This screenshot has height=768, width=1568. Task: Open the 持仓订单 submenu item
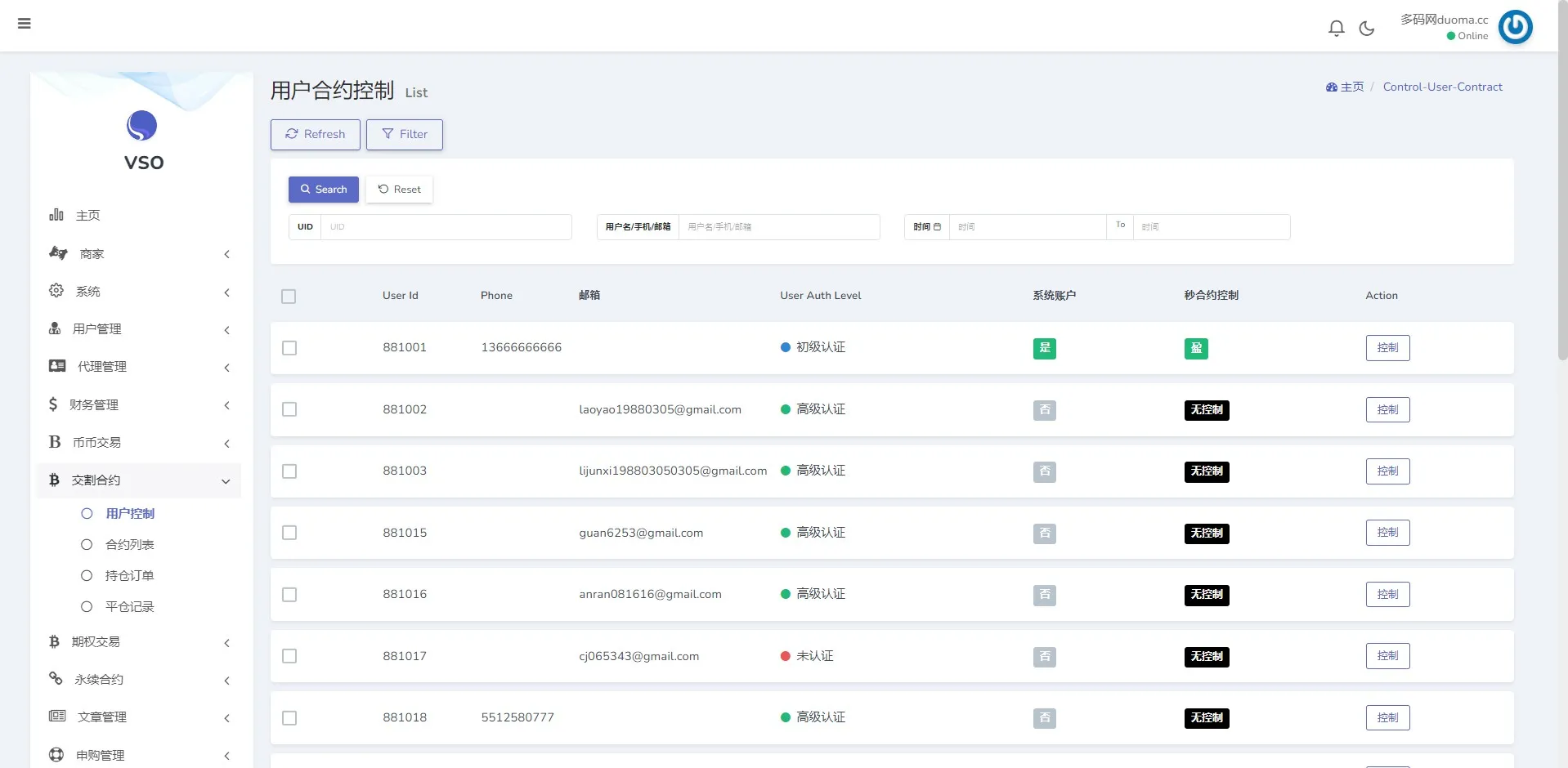(129, 576)
